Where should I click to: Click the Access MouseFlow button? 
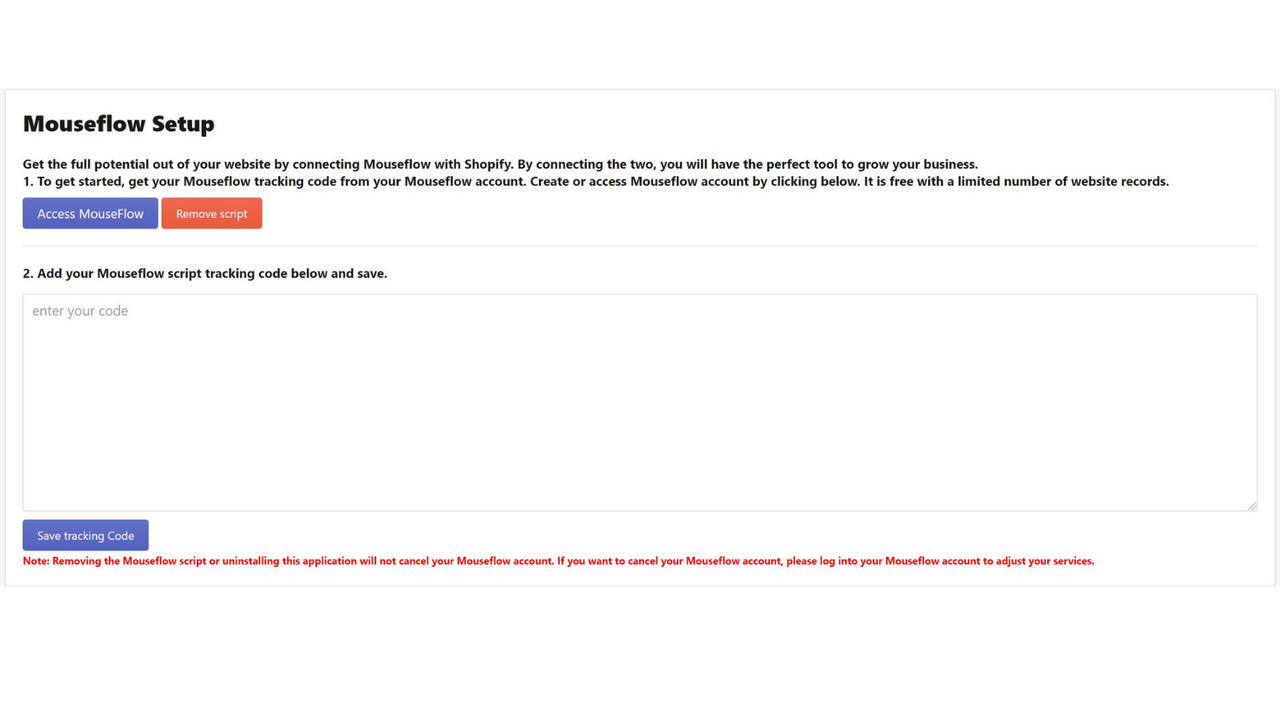90,213
